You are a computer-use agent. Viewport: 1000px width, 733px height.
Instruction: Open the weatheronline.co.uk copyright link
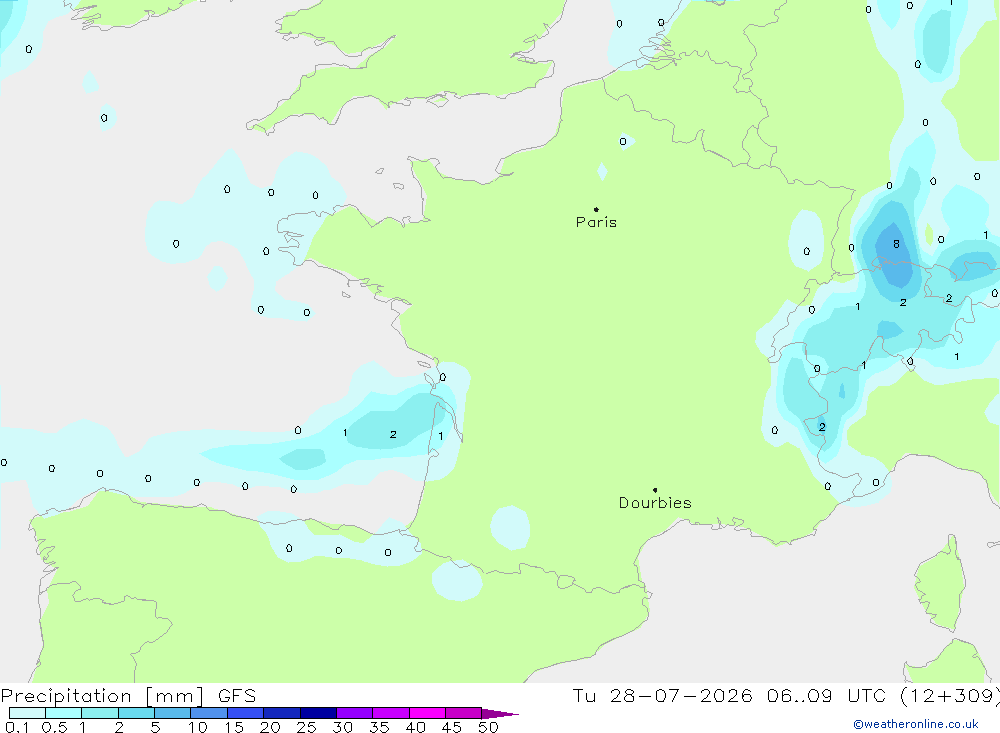pyautogui.click(x=916, y=724)
